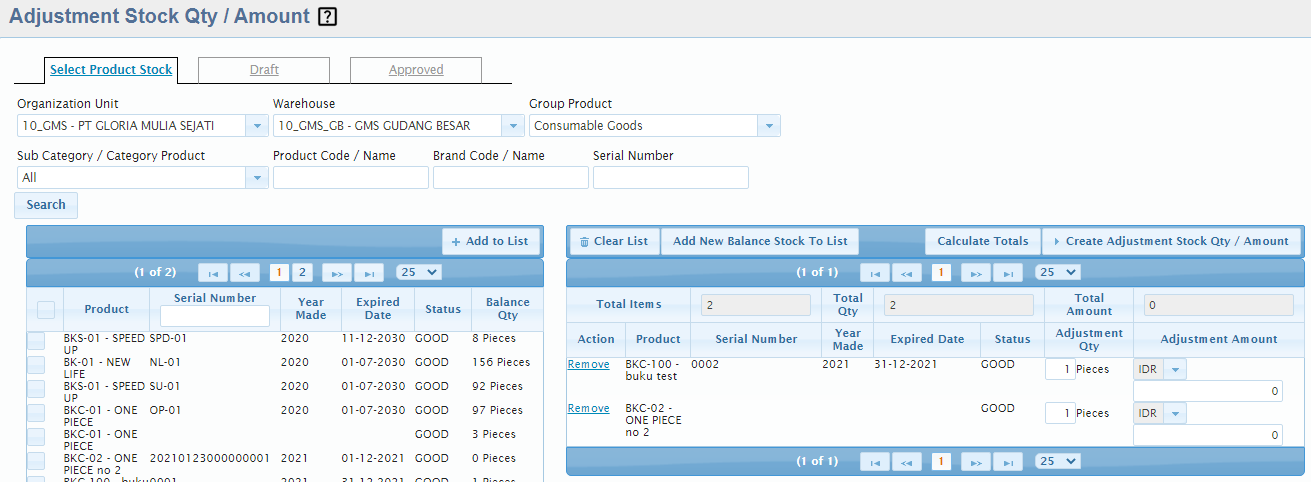Click Clear List trash button
Image resolution: width=1311 pixels, height=482 pixels.
pos(614,241)
